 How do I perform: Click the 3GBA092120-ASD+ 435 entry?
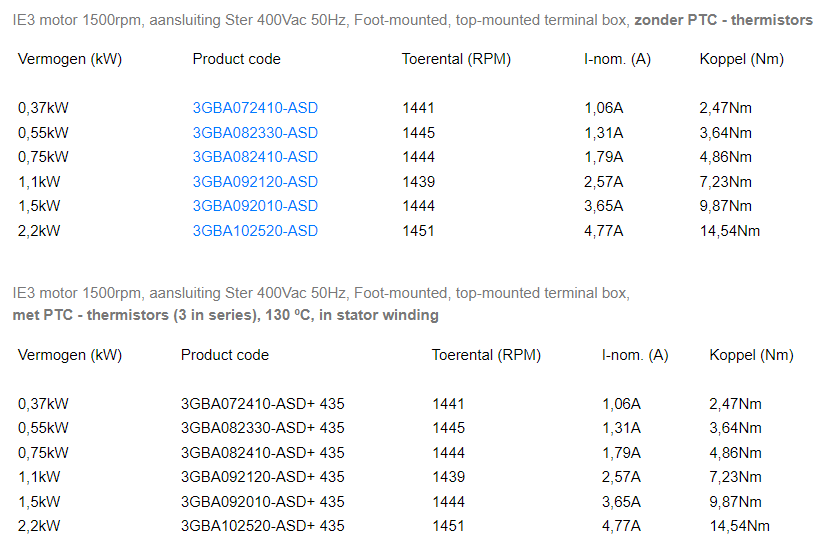[262, 477]
